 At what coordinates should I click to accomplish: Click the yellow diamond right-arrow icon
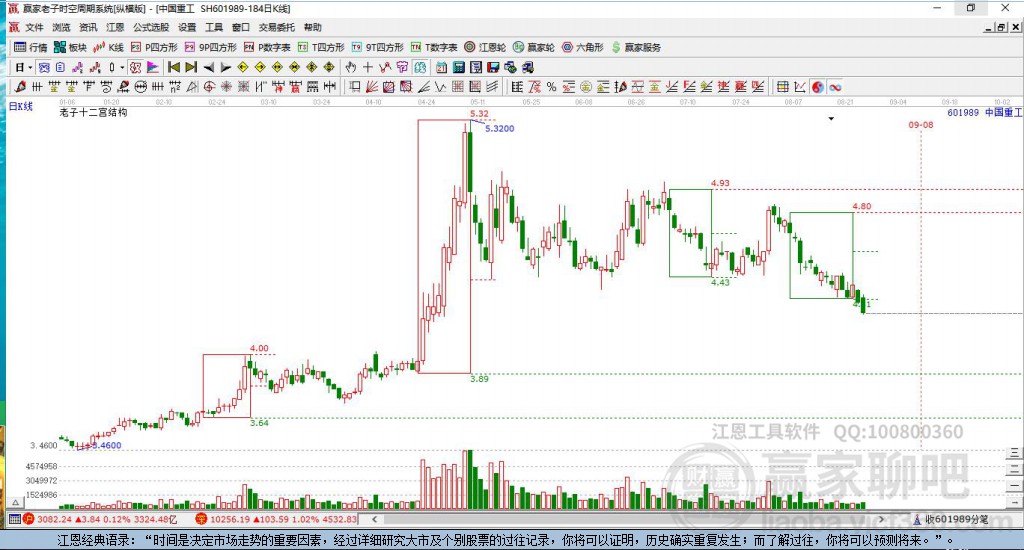pos(260,67)
